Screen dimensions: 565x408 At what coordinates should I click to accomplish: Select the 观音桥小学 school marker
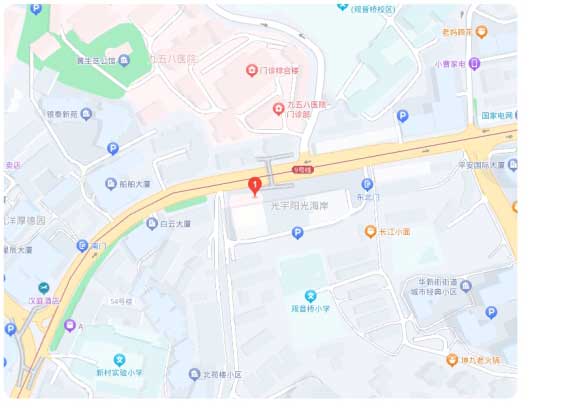310,296
